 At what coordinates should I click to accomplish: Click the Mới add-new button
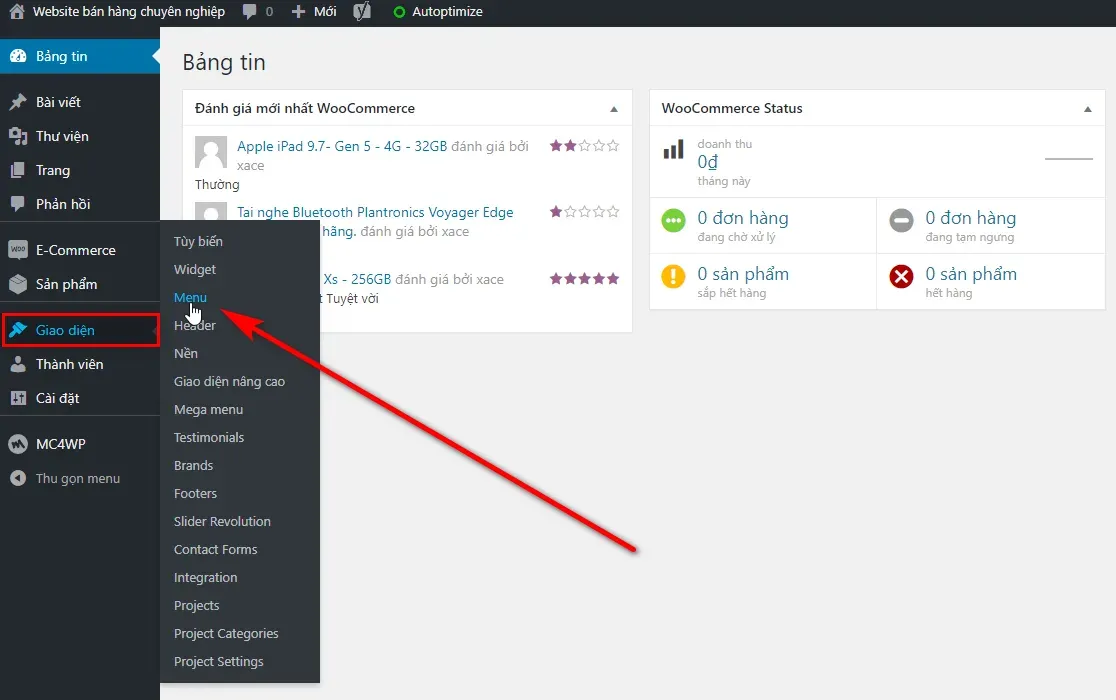[x=314, y=12]
